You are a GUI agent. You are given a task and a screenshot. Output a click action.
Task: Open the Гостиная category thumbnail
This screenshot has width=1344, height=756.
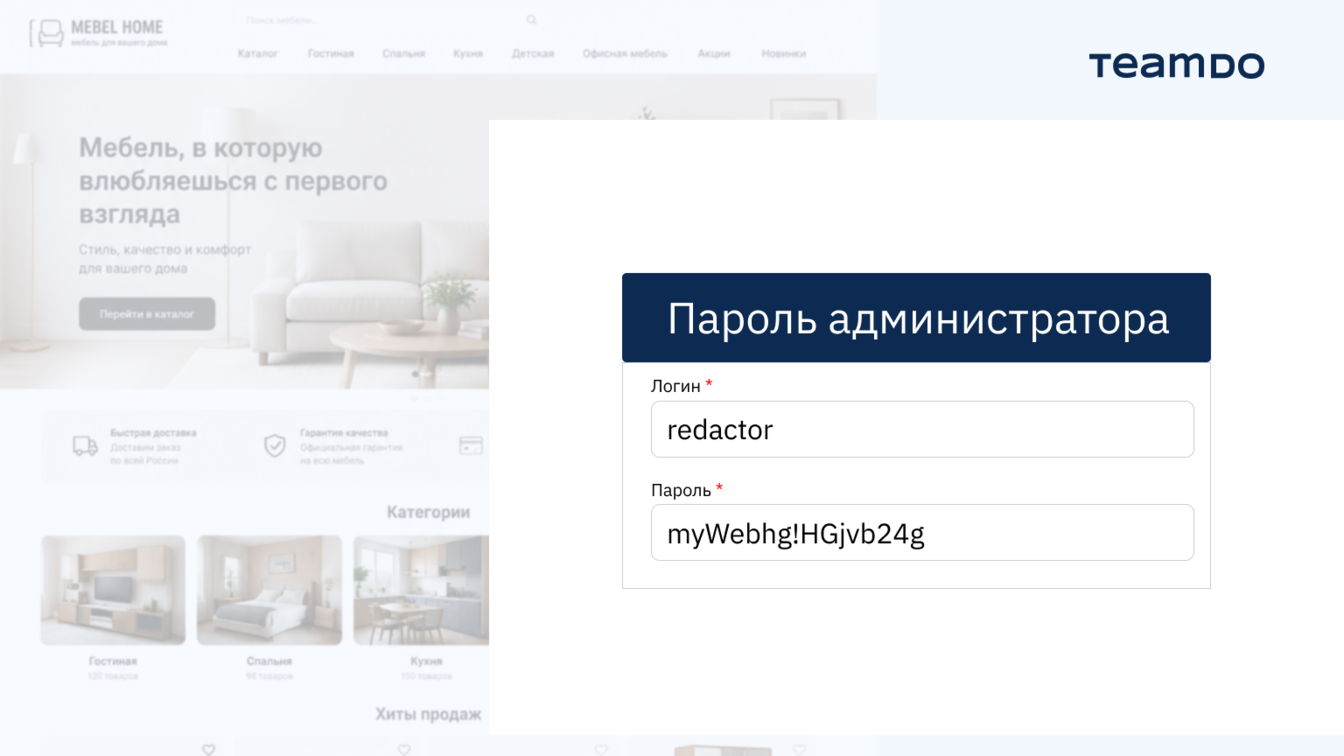point(113,590)
